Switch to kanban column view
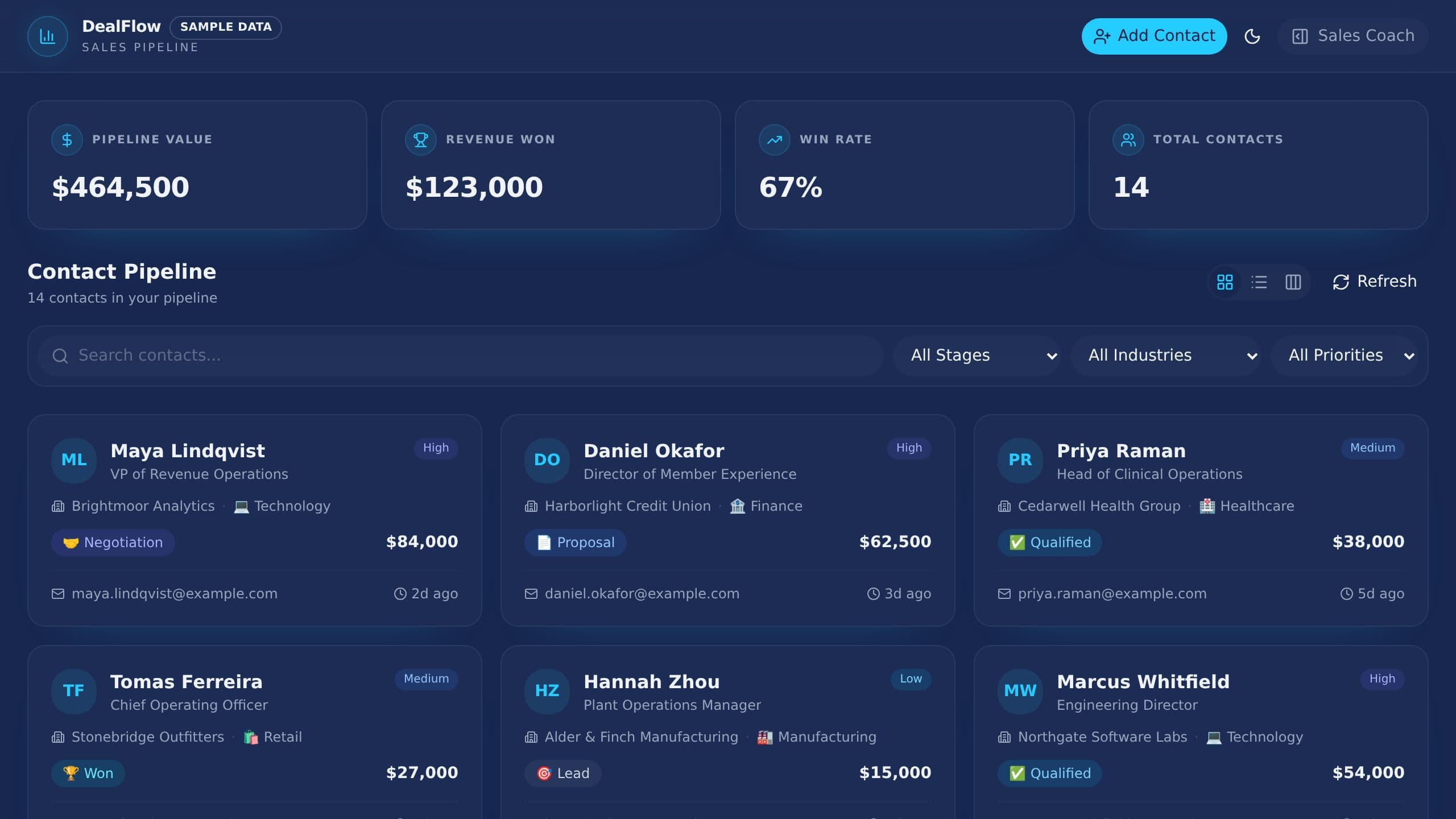 (1293, 282)
